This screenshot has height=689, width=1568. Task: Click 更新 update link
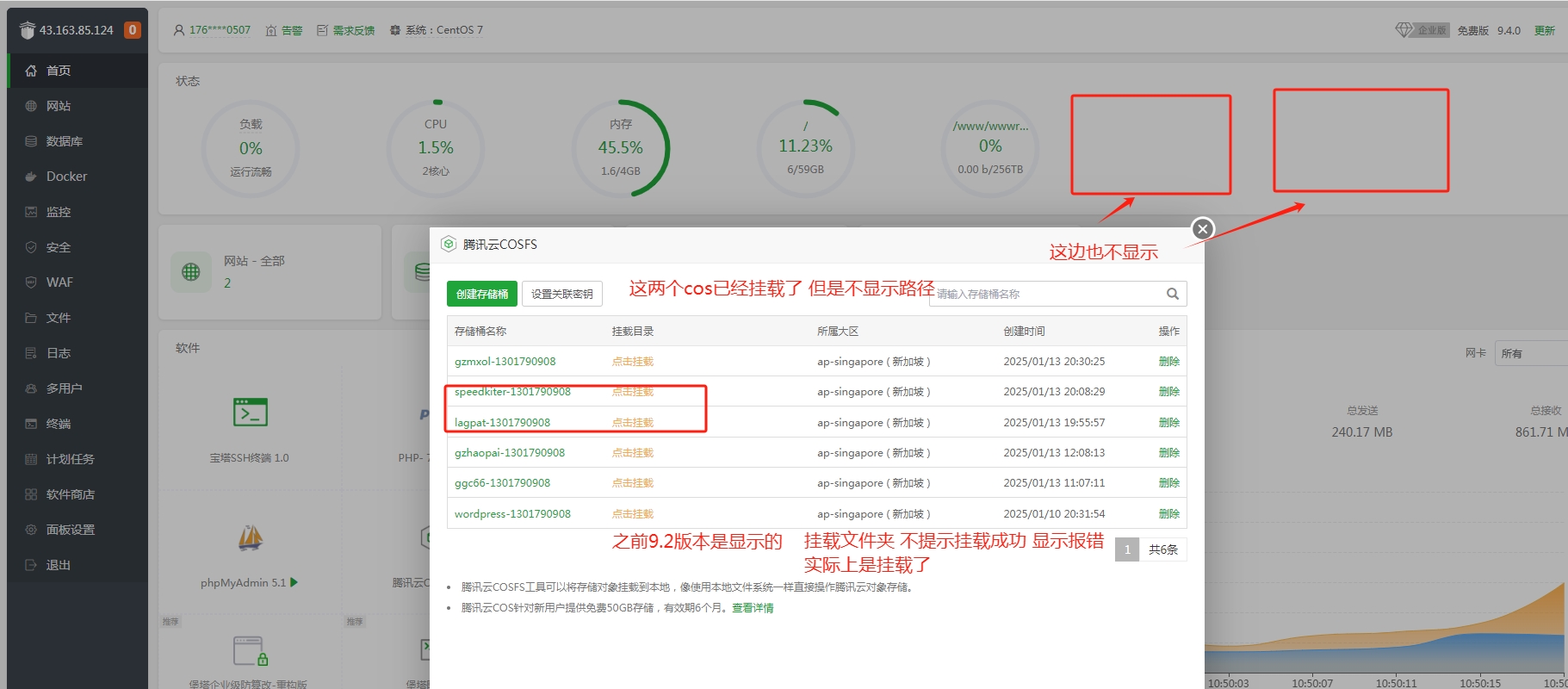coord(1545,30)
